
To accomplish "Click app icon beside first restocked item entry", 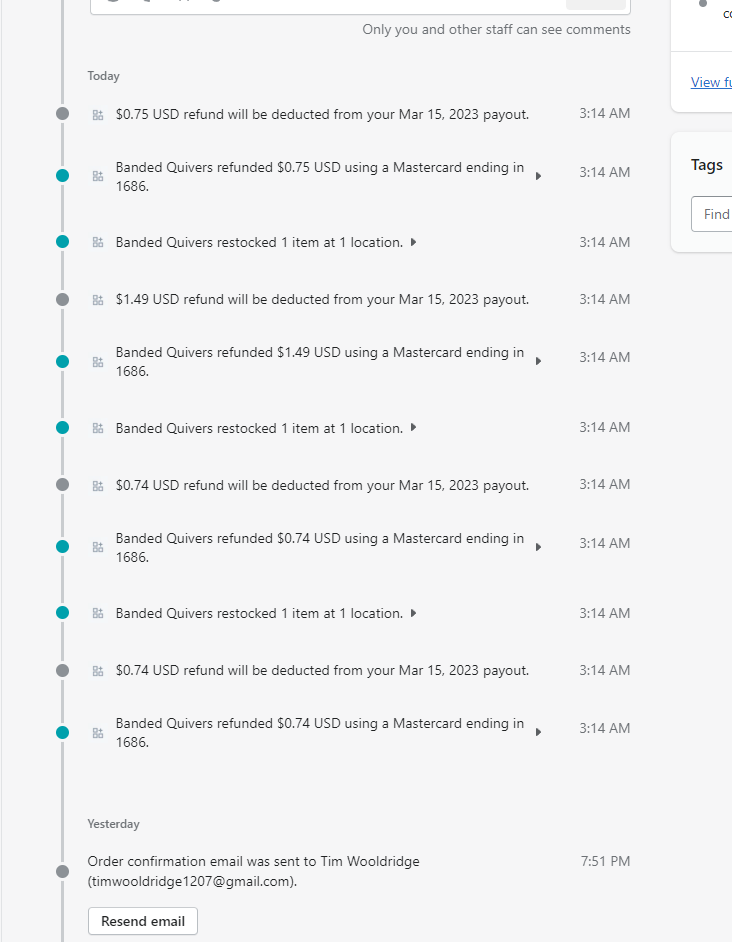I will click(x=98, y=242).
